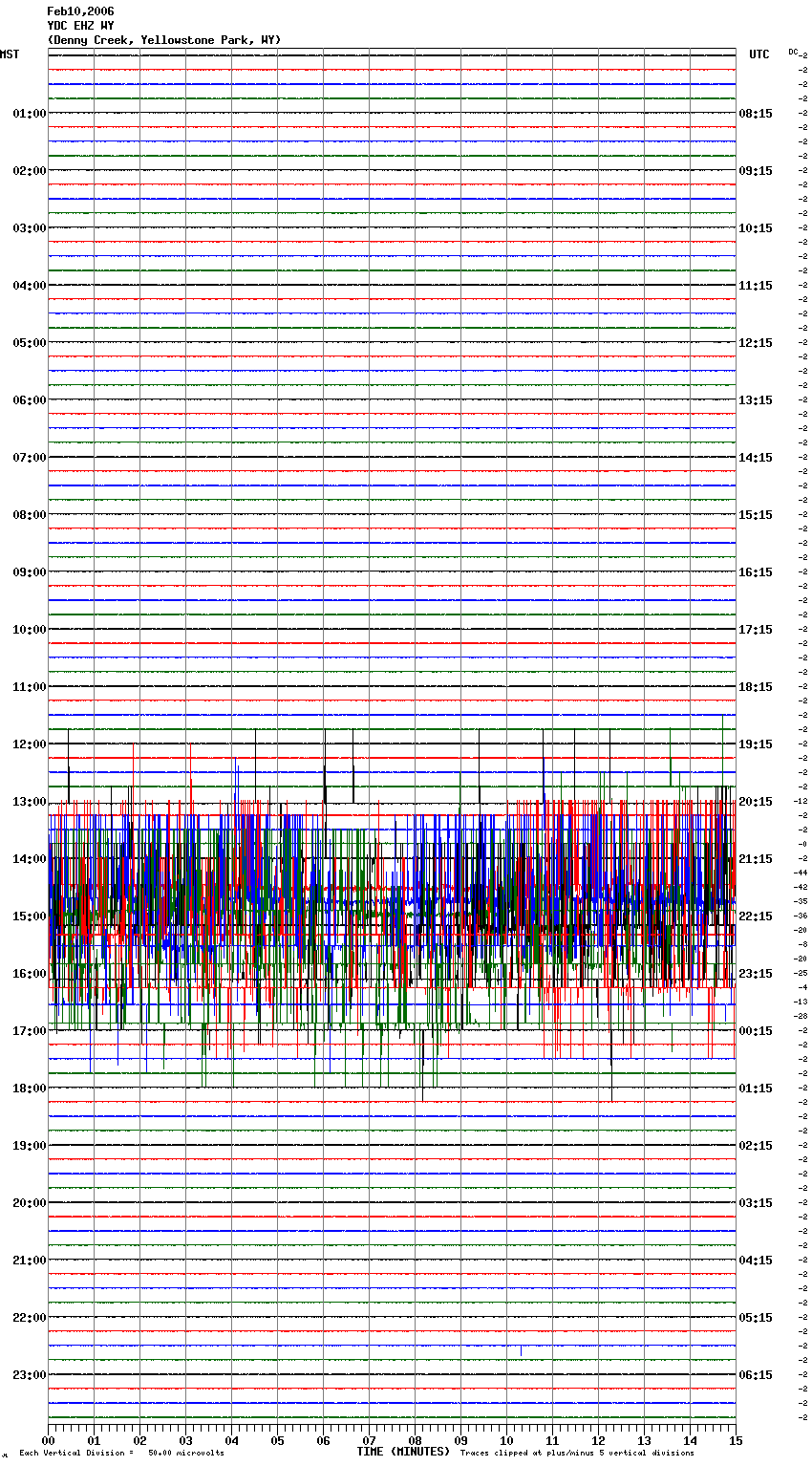Select the "01:00" MST time label
This screenshot has width=812, height=1466.
(30, 114)
